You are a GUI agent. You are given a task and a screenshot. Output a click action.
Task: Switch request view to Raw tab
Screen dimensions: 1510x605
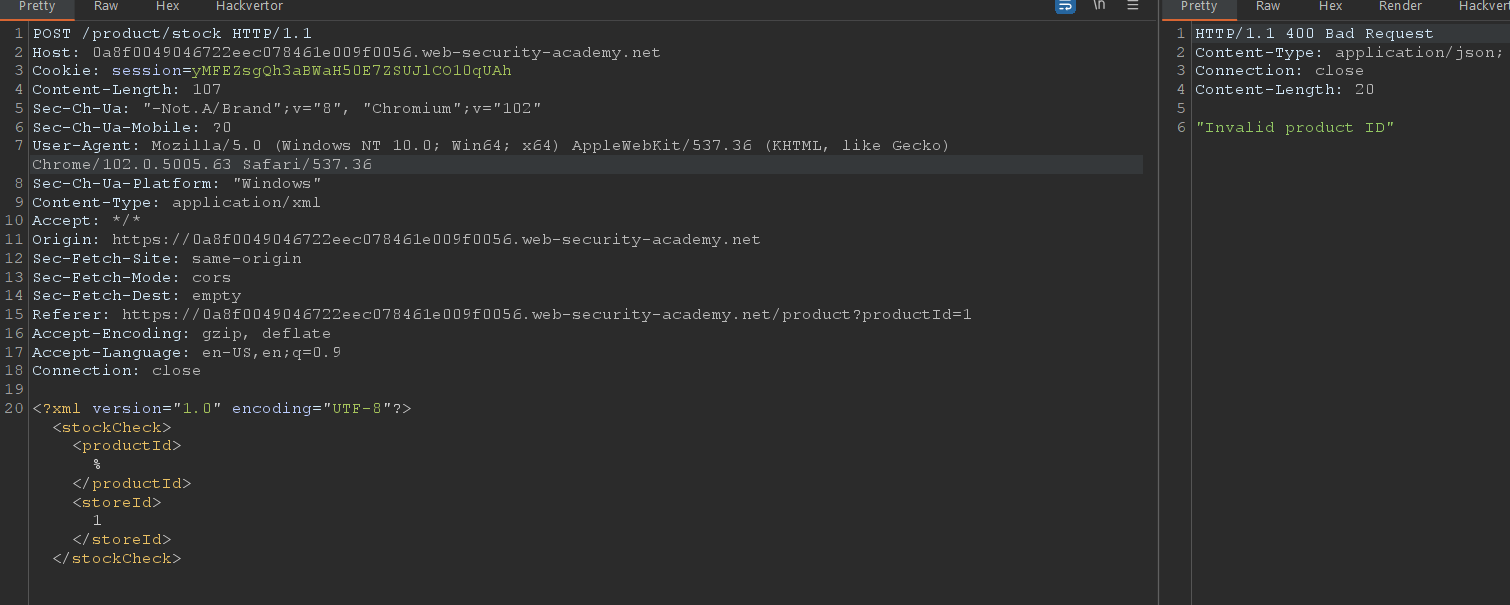point(106,6)
